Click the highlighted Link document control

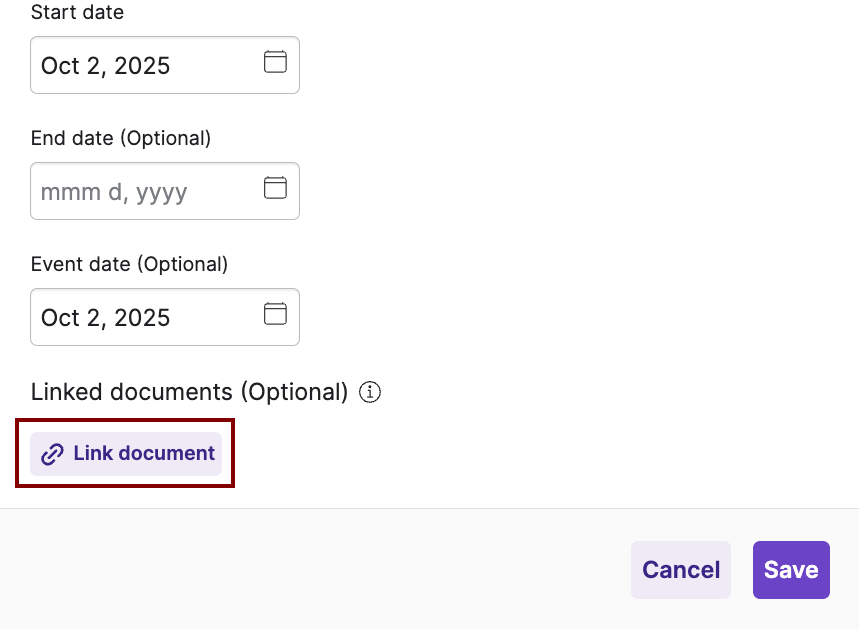[124, 454]
